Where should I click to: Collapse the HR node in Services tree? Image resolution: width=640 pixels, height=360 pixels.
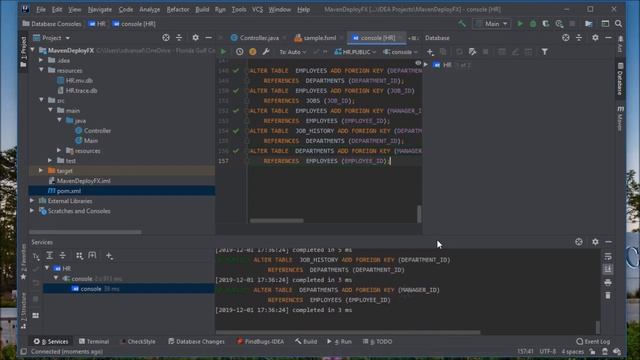coord(47,268)
